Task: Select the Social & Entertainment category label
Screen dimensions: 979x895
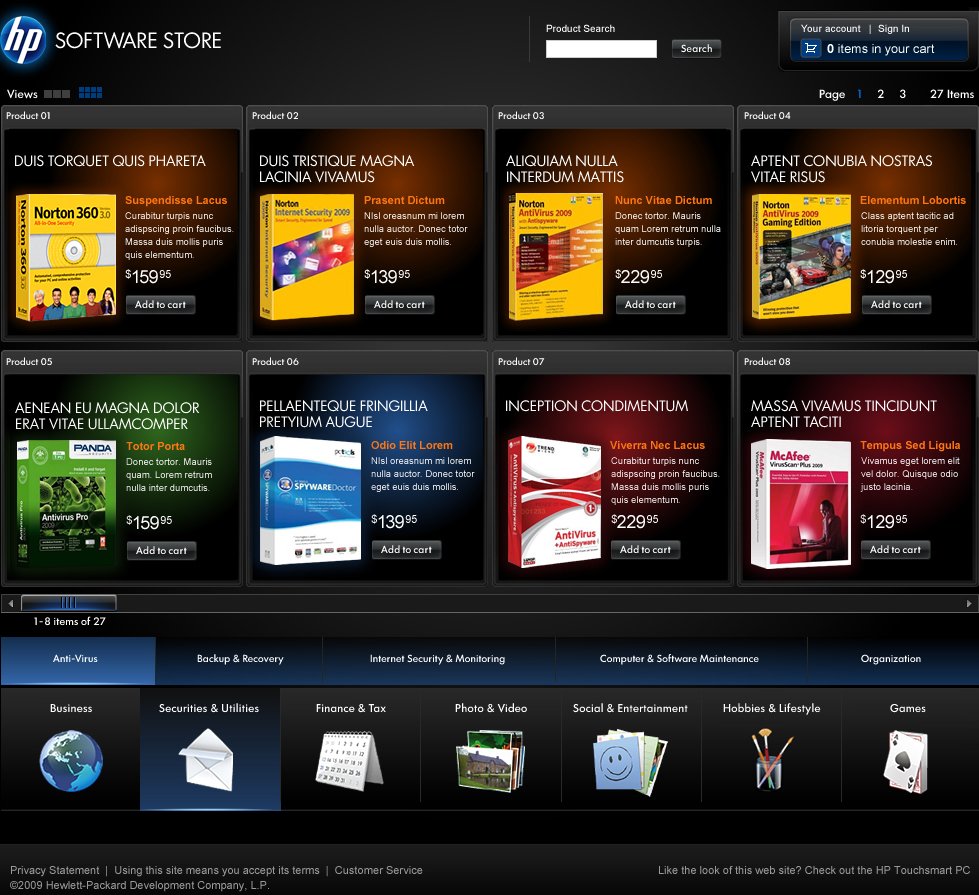Action: tap(630, 708)
